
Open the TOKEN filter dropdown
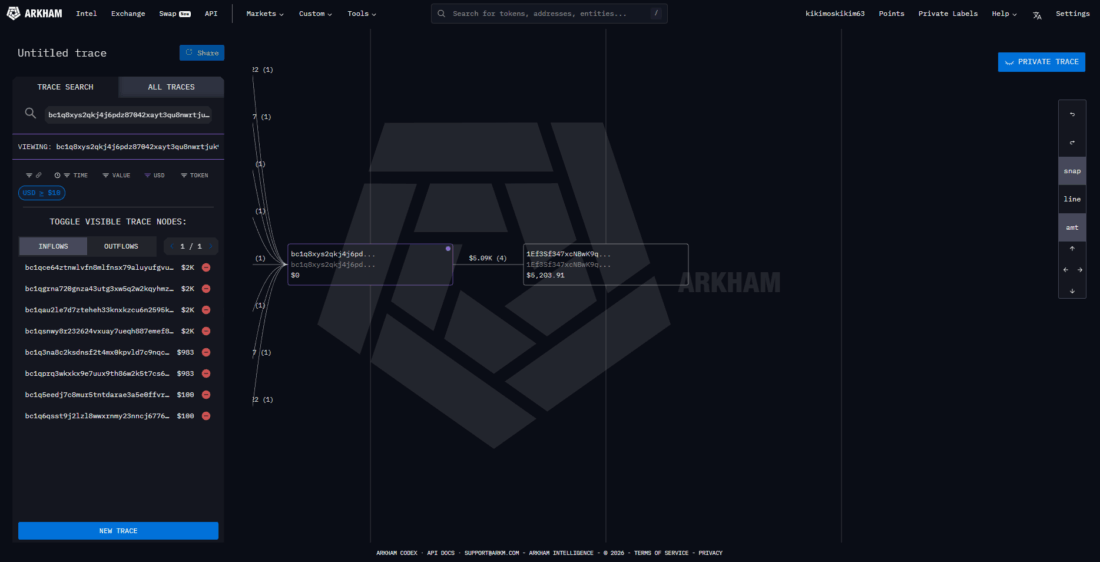click(194, 175)
